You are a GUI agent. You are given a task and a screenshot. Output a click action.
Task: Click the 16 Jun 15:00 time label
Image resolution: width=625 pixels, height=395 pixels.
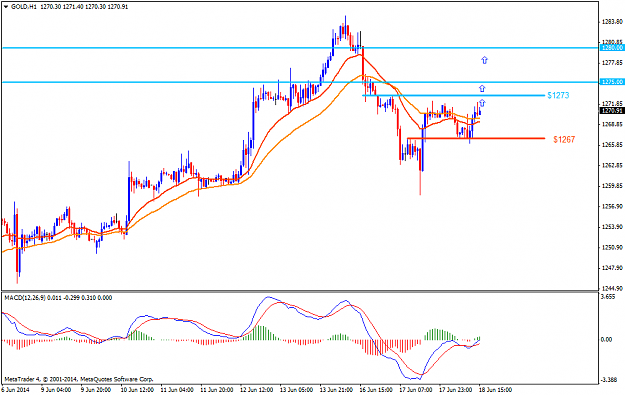376,389
